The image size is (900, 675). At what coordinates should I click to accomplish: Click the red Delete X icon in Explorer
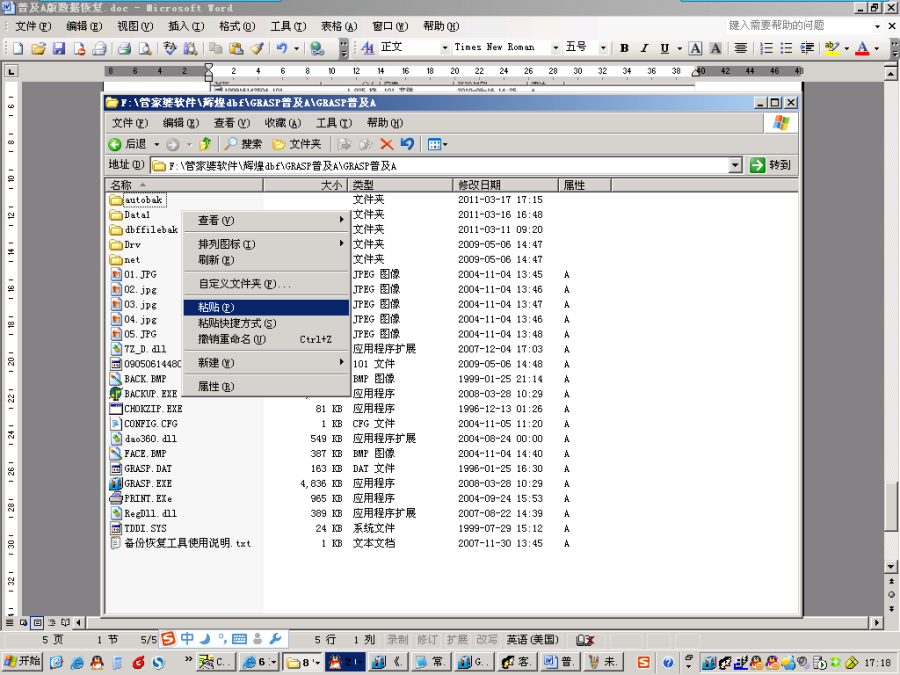(387, 144)
